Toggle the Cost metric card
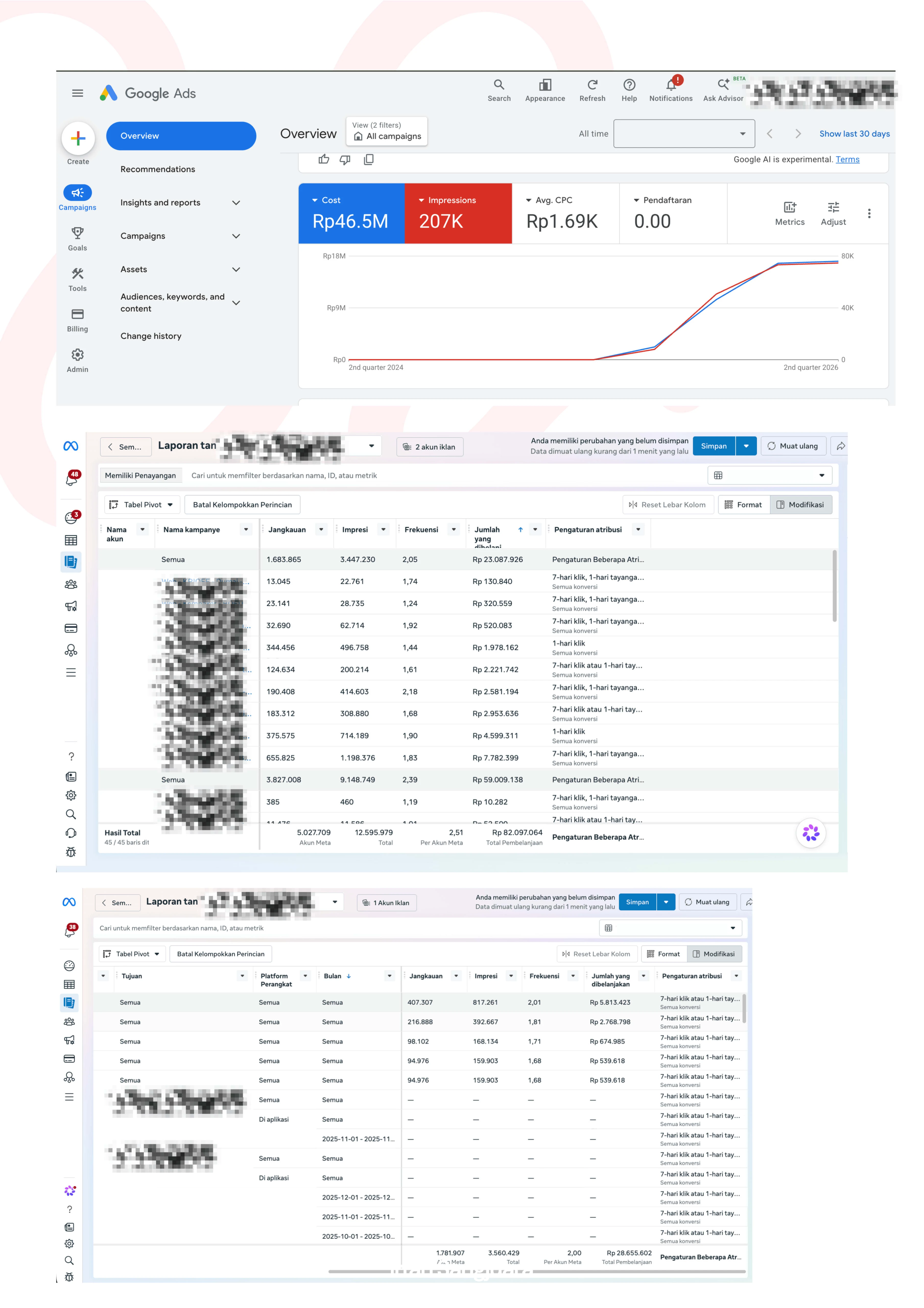The height and width of the screenshot is (1308, 924). [351, 214]
